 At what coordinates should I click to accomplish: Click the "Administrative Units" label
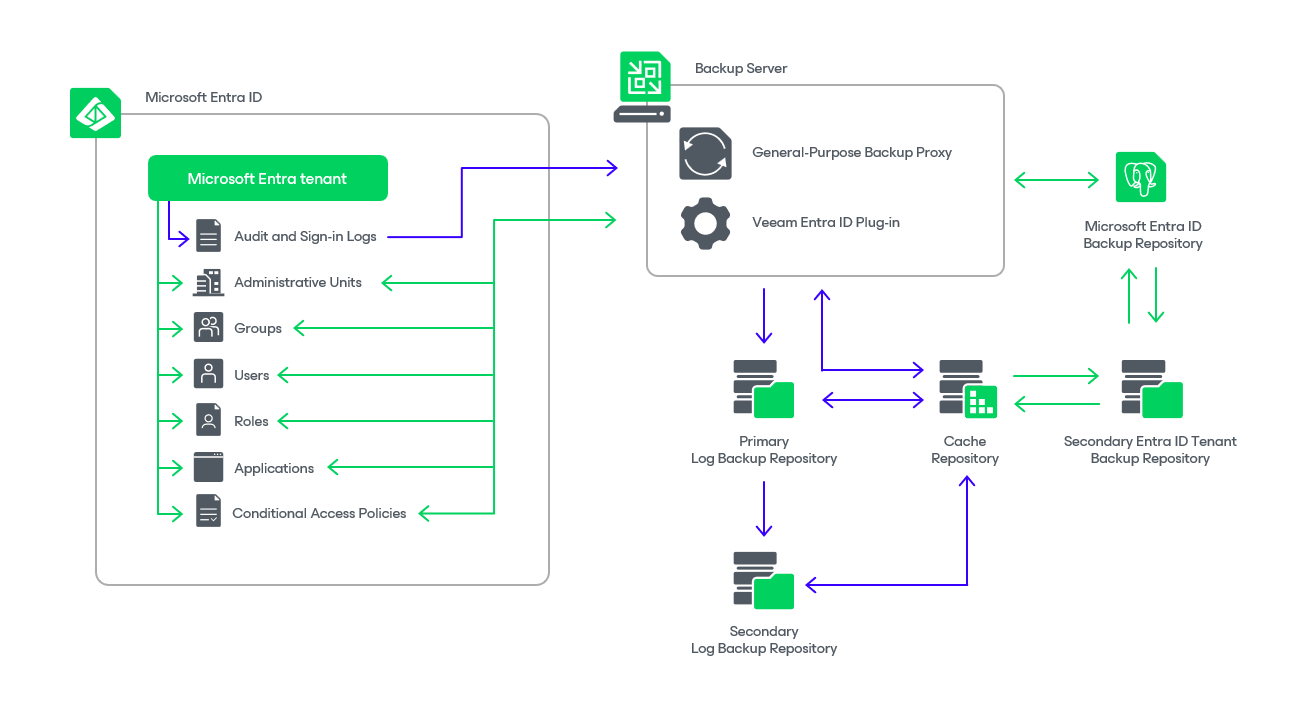(298, 282)
